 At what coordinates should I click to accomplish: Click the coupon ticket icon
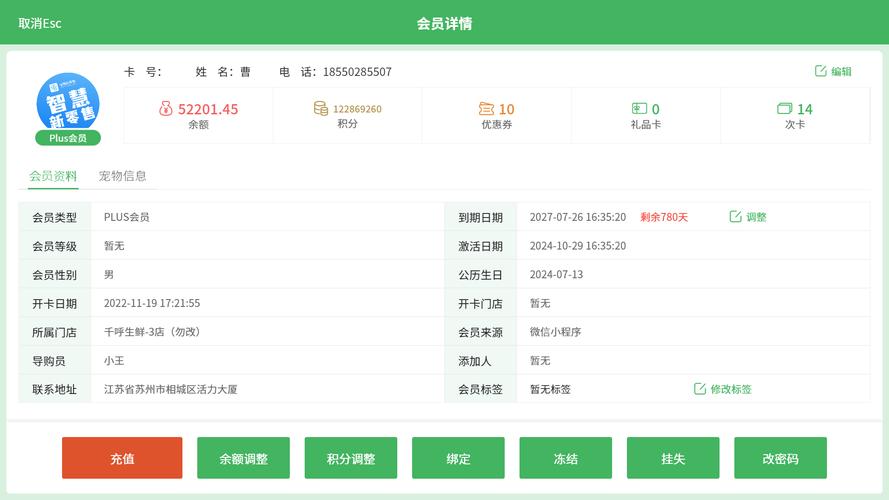click(x=486, y=108)
